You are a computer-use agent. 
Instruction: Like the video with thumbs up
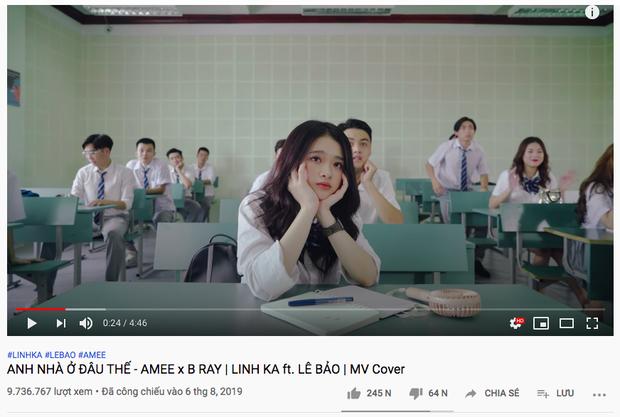[x=353, y=393]
